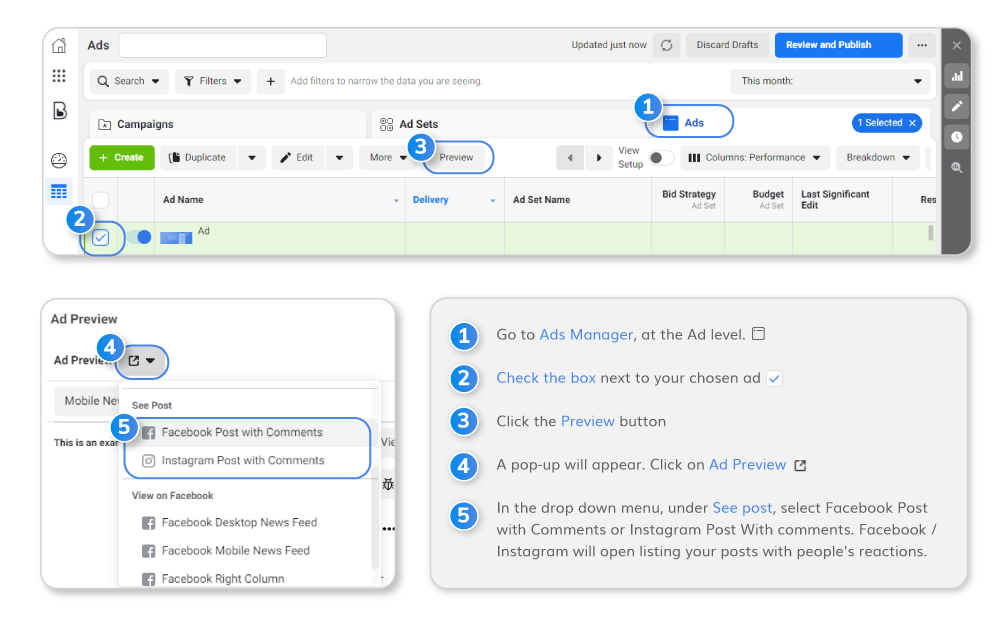Viewport: 1000px width, 622px height.
Task: Switch to the Campaigns tab
Action: coord(145,124)
